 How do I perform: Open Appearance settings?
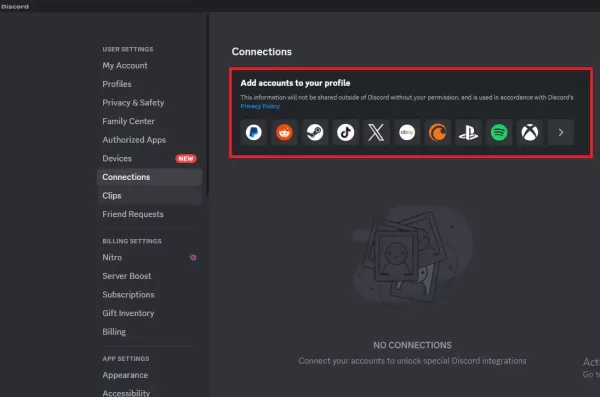(150, 375)
